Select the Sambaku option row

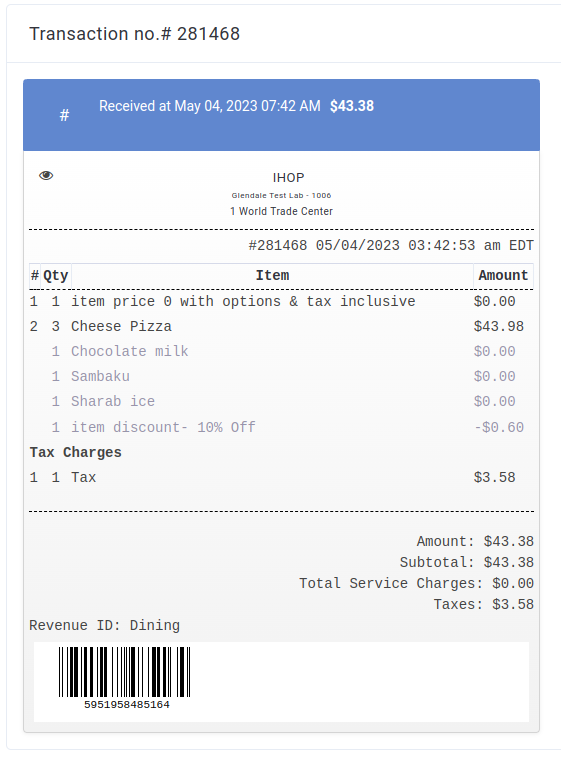pos(281,377)
